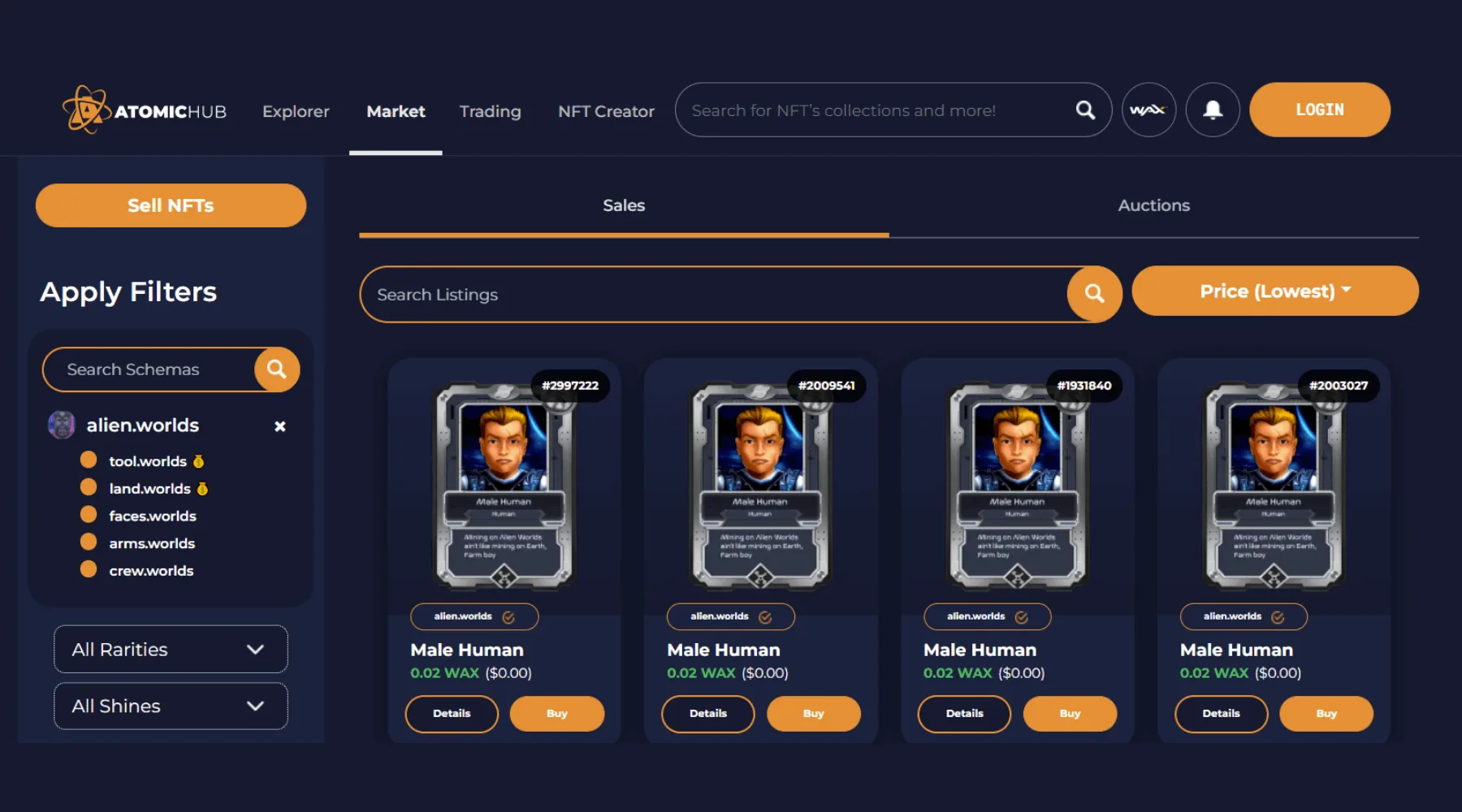The height and width of the screenshot is (812, 1462).
Task: Open the WAX chain selector icon
Action: (1148, 110)
